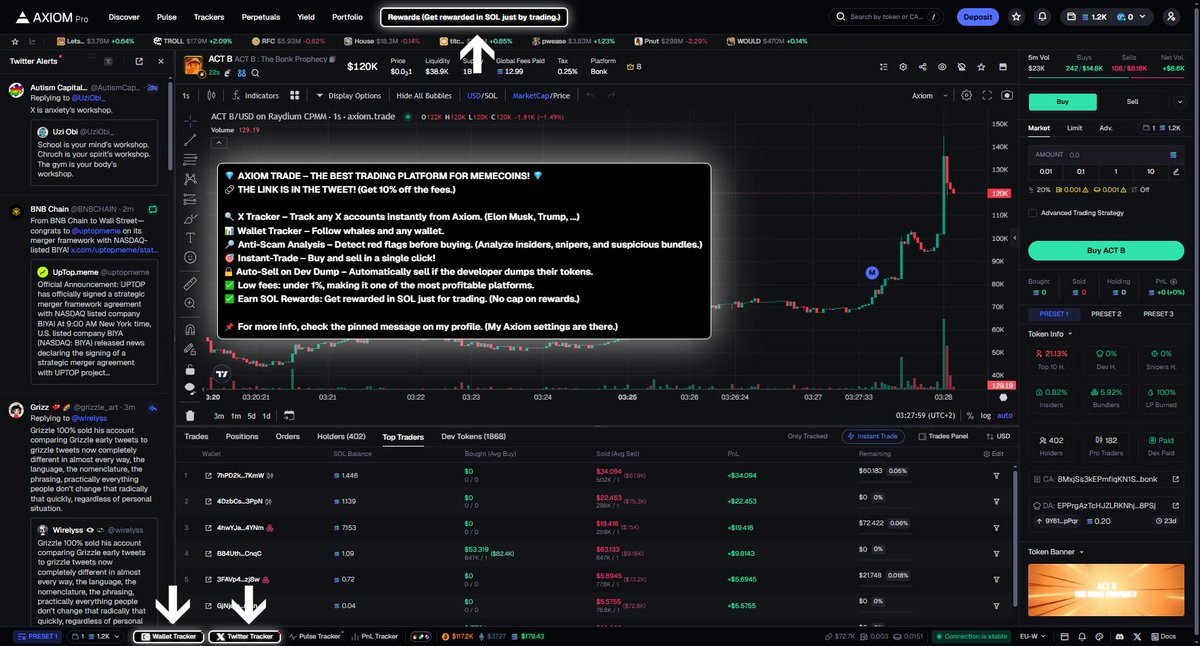The image size is (1200, 646).
Task: Click the Buy ACT B button
Action: (1105, 250)
